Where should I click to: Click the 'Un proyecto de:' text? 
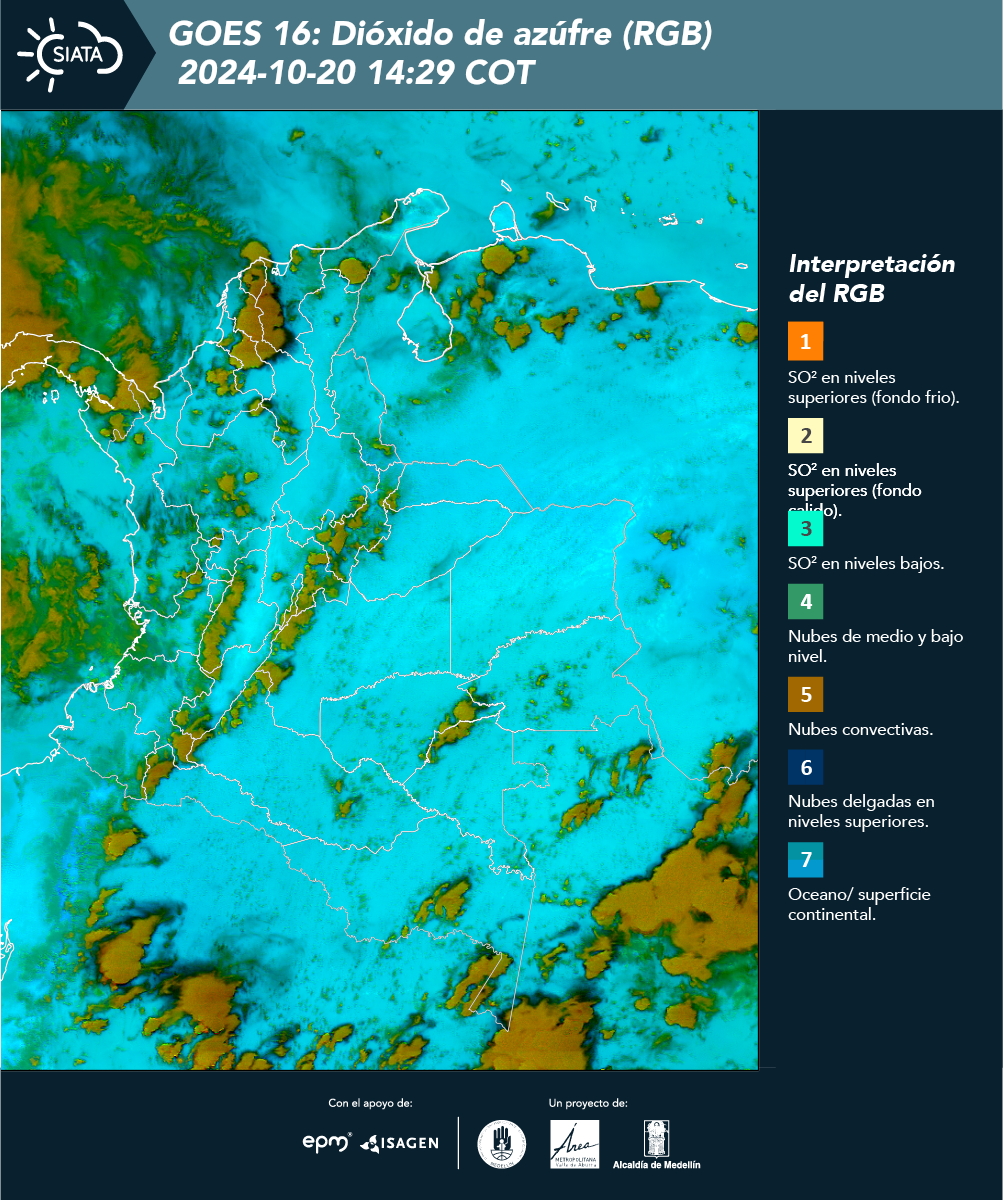588,1103
